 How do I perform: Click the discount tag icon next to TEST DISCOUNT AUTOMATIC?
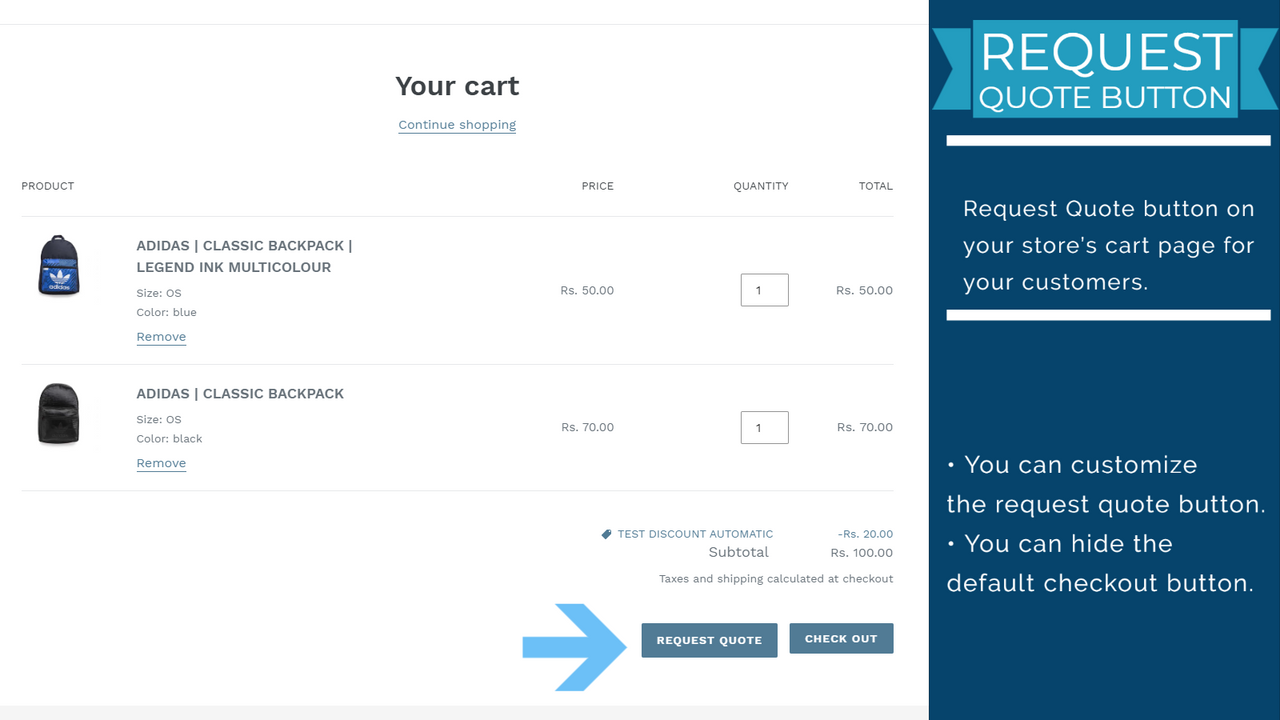[607, 533]
